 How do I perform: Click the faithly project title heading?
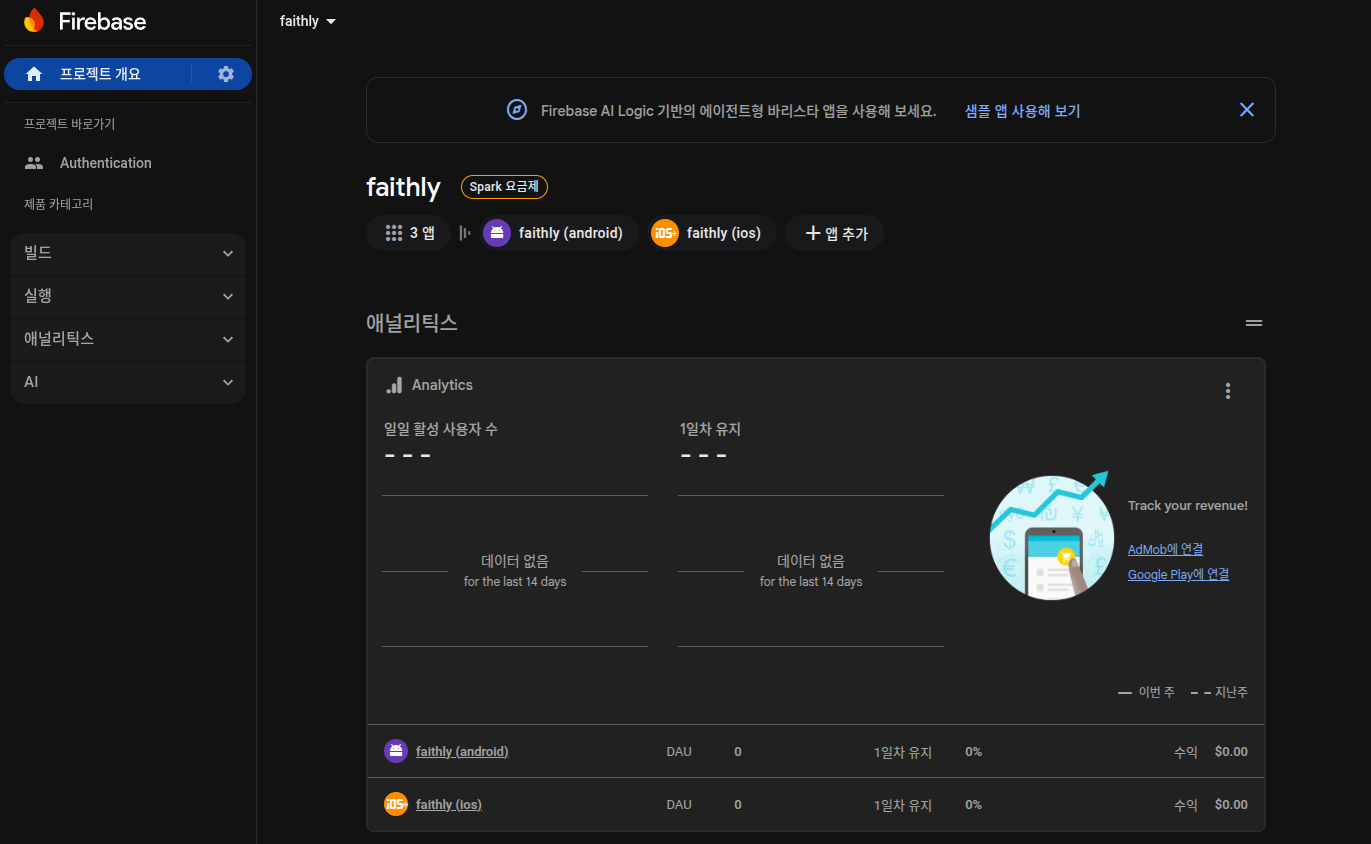403,187
